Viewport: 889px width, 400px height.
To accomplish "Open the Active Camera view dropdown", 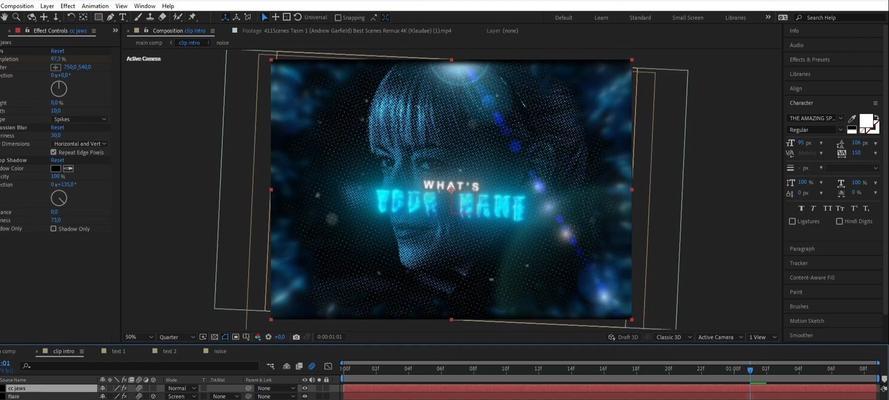I will click(719, 337).
